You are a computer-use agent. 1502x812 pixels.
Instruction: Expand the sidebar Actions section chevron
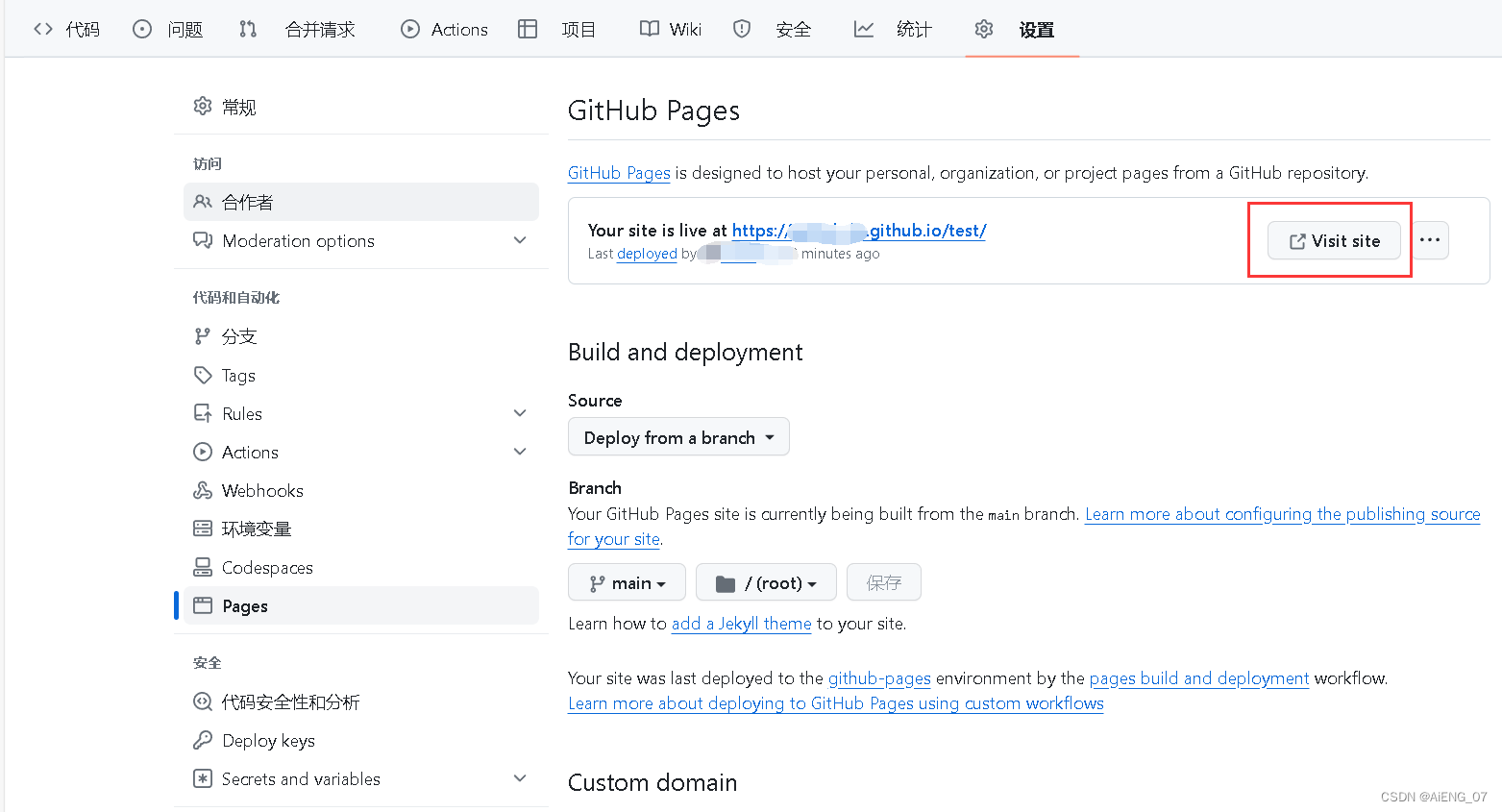[x=520, y=452]
